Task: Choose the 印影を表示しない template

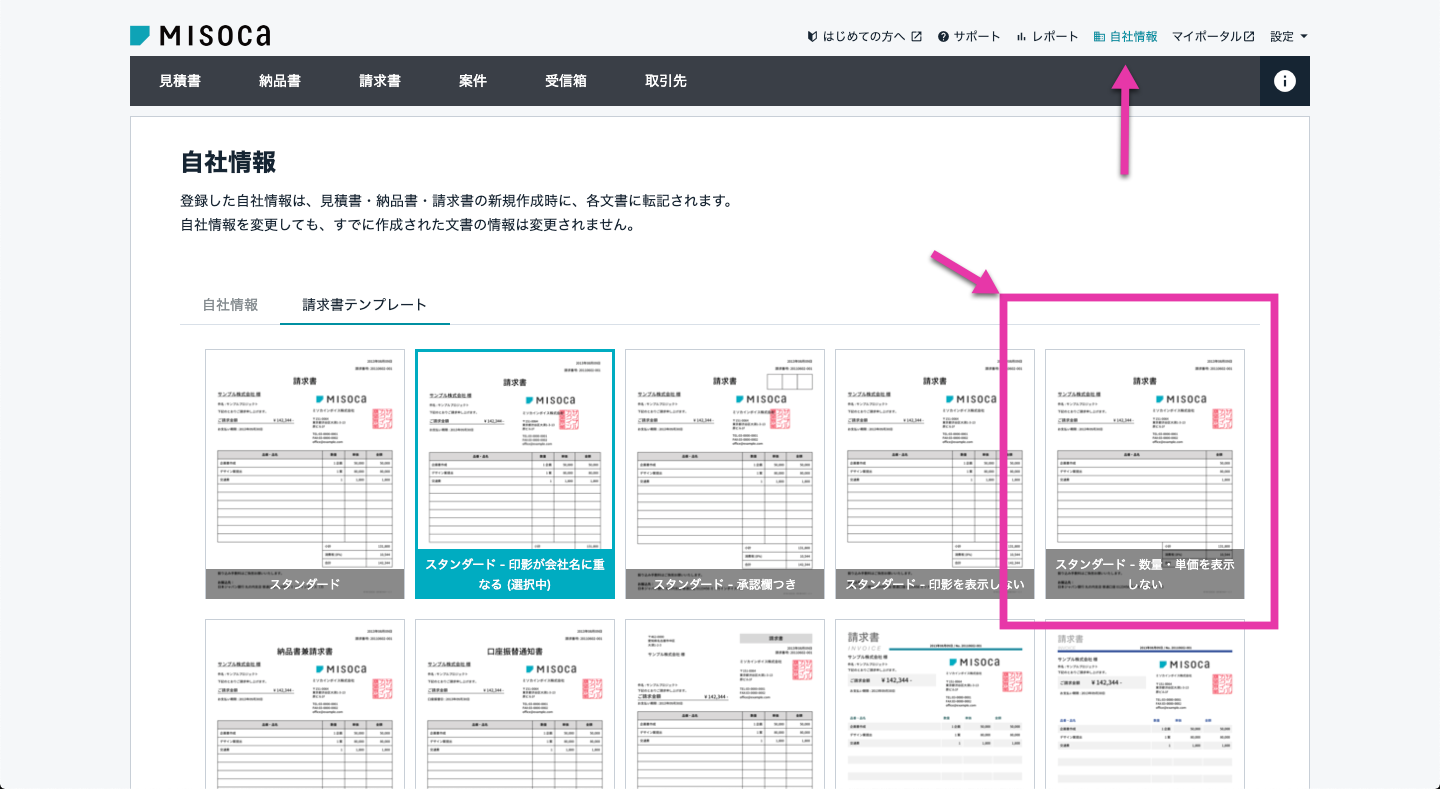Action: (x=935, y=474)
